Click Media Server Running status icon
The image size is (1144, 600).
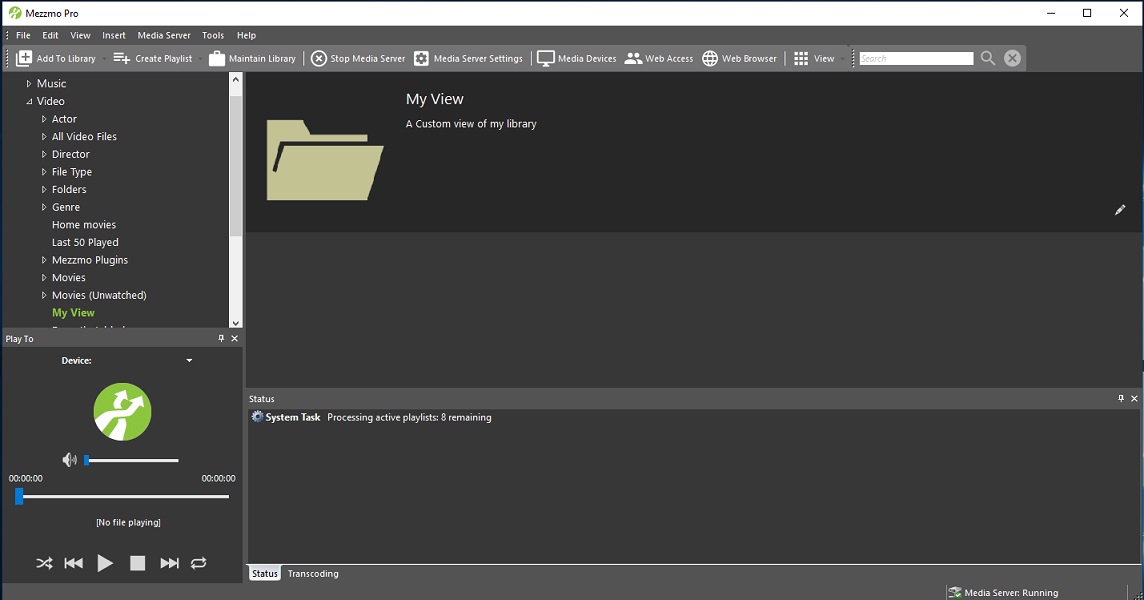pos(954,593)
